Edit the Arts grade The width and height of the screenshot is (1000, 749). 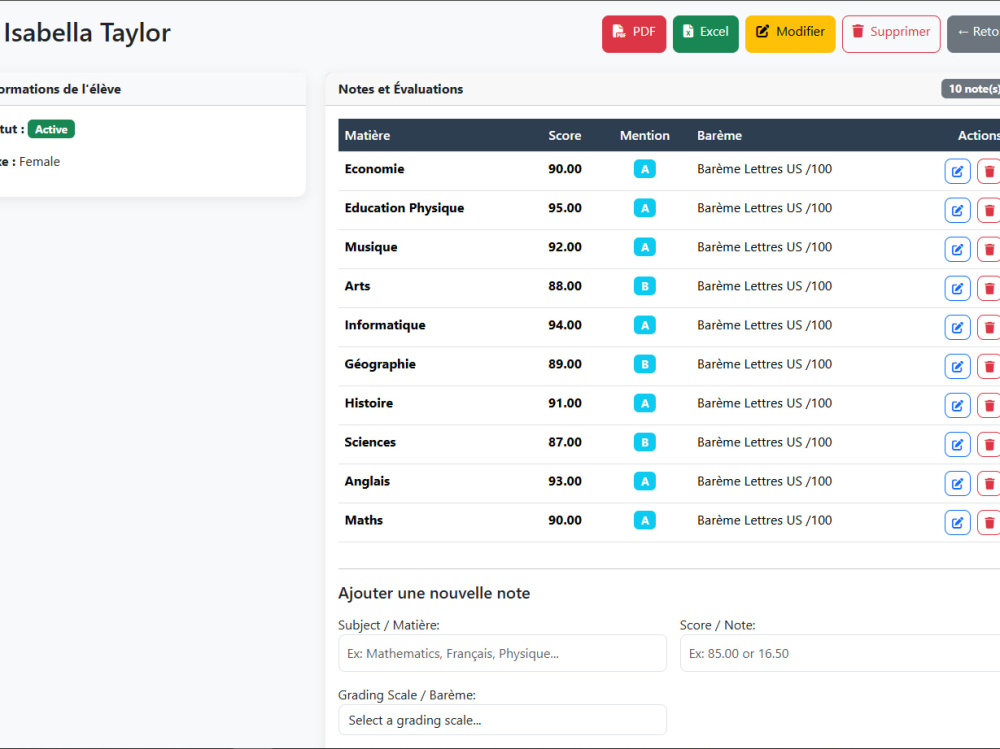(x=957, y=288)
